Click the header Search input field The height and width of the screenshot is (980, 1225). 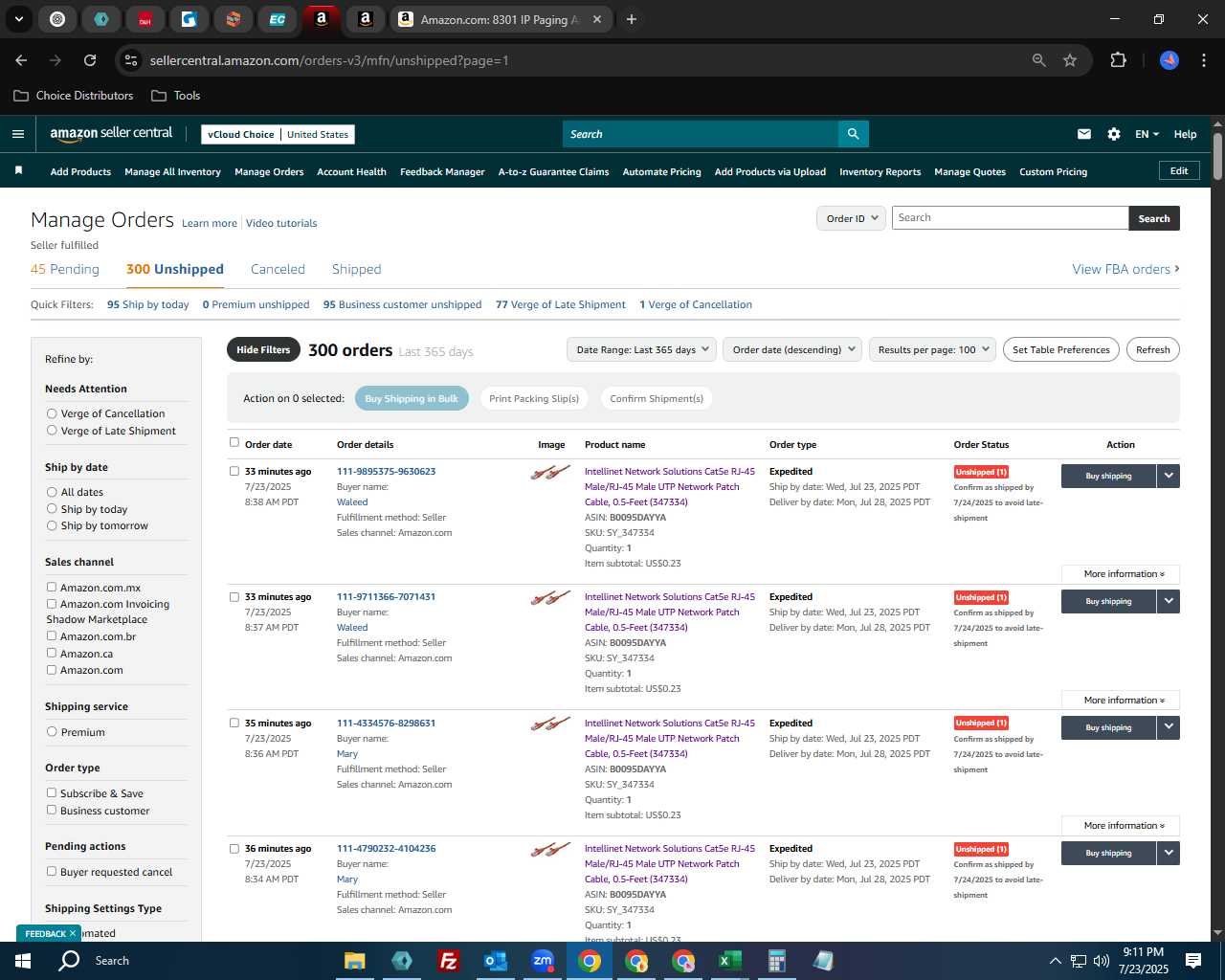point(701,134)
